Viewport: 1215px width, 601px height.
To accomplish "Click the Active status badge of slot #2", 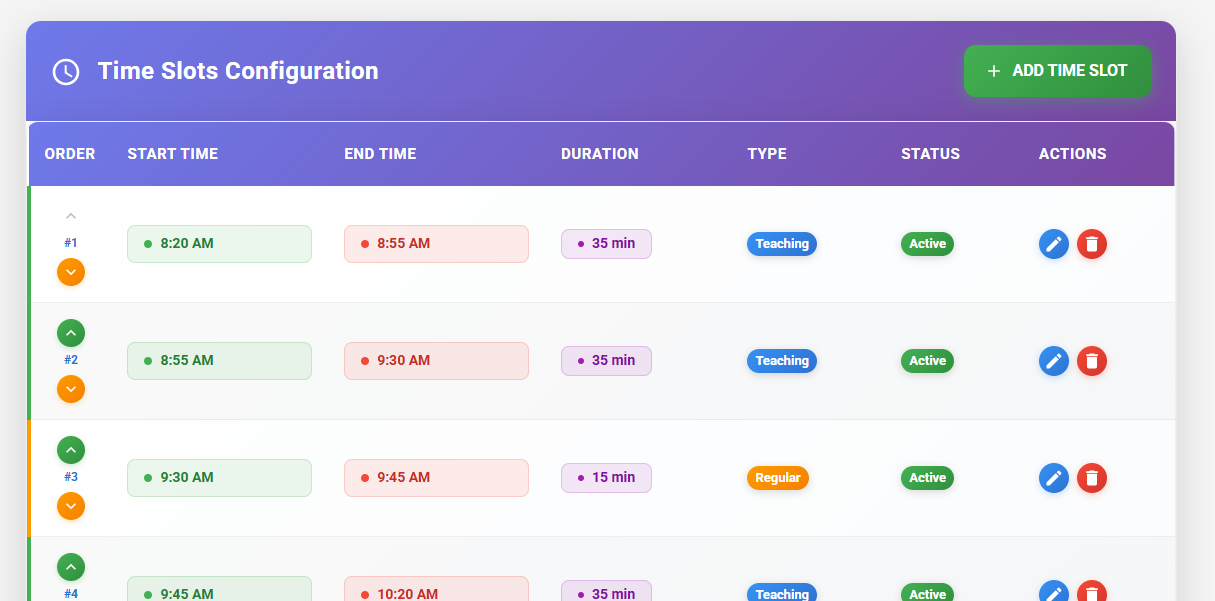I will point(927,361).
